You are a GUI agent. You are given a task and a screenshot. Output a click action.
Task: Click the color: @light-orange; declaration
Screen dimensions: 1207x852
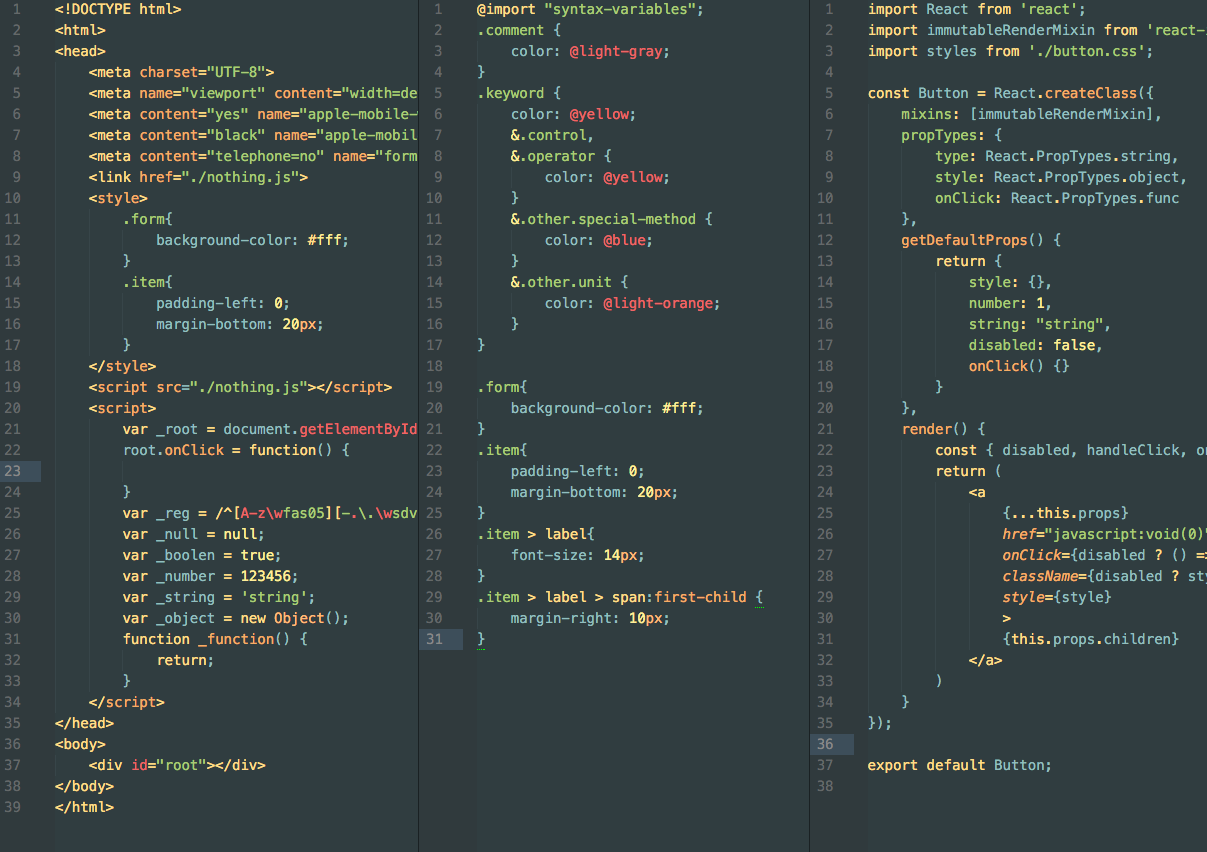coord(633,303)
